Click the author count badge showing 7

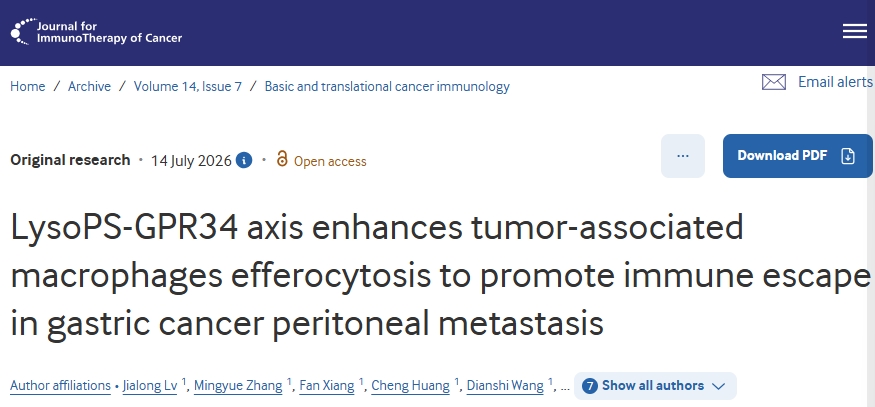[590, 386]
